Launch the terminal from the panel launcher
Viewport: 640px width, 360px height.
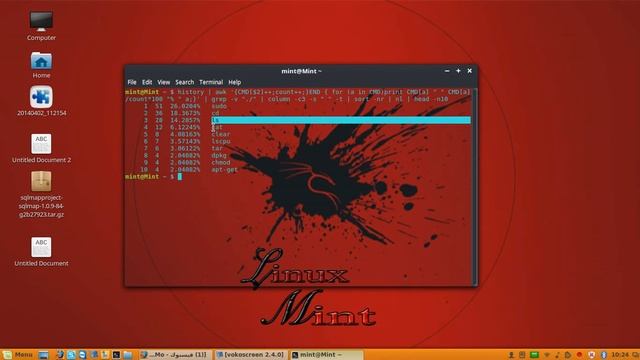[x=116, y=355]
